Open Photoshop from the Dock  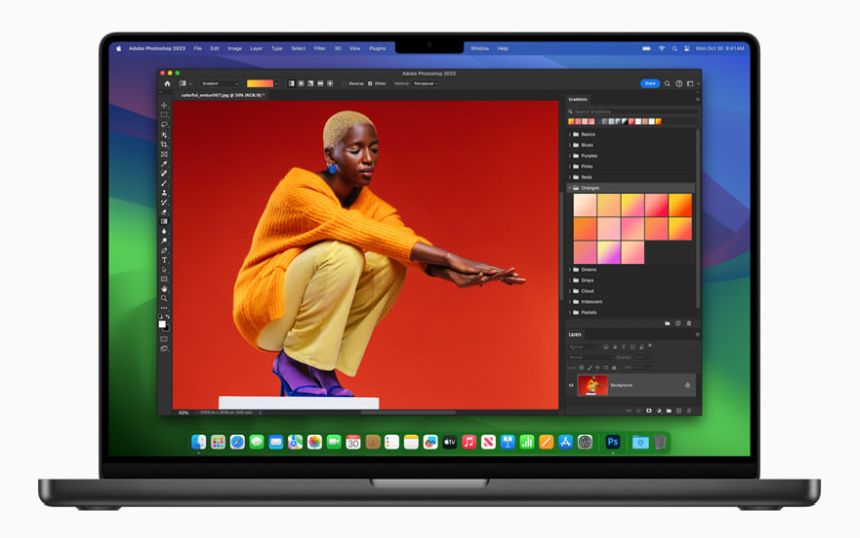(612, 441)
